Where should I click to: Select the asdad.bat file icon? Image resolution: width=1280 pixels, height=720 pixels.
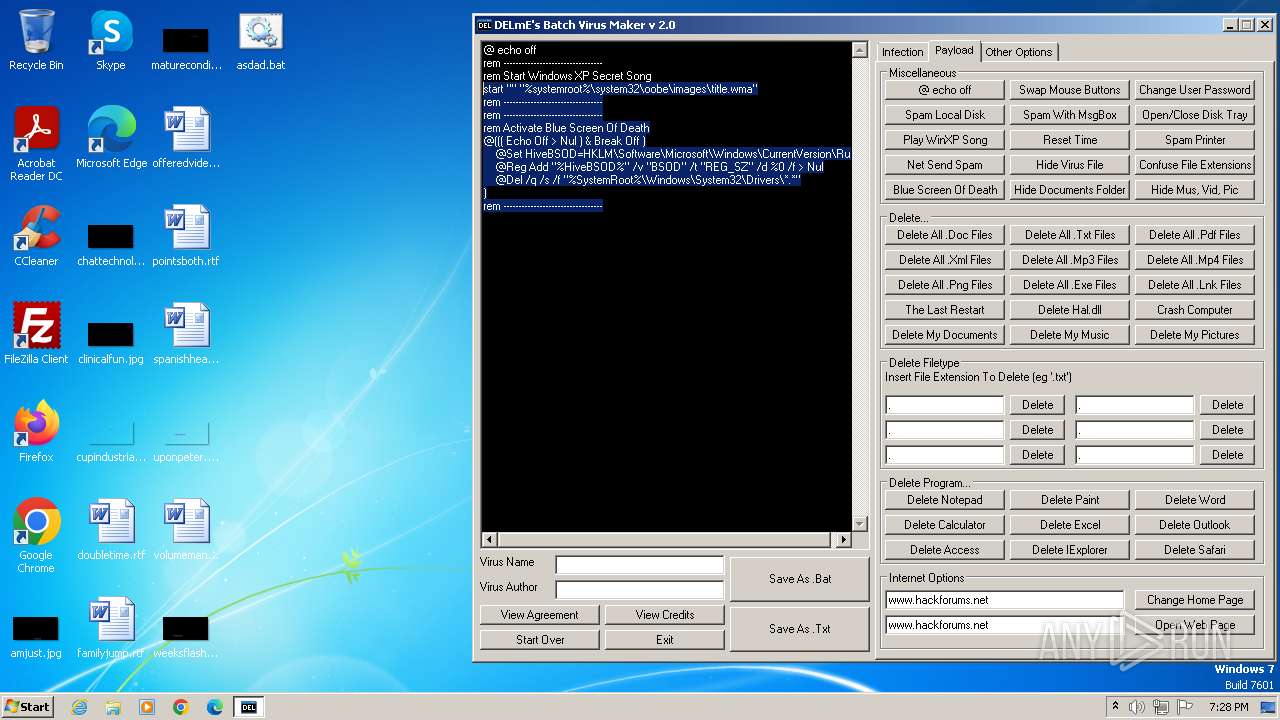261,40
